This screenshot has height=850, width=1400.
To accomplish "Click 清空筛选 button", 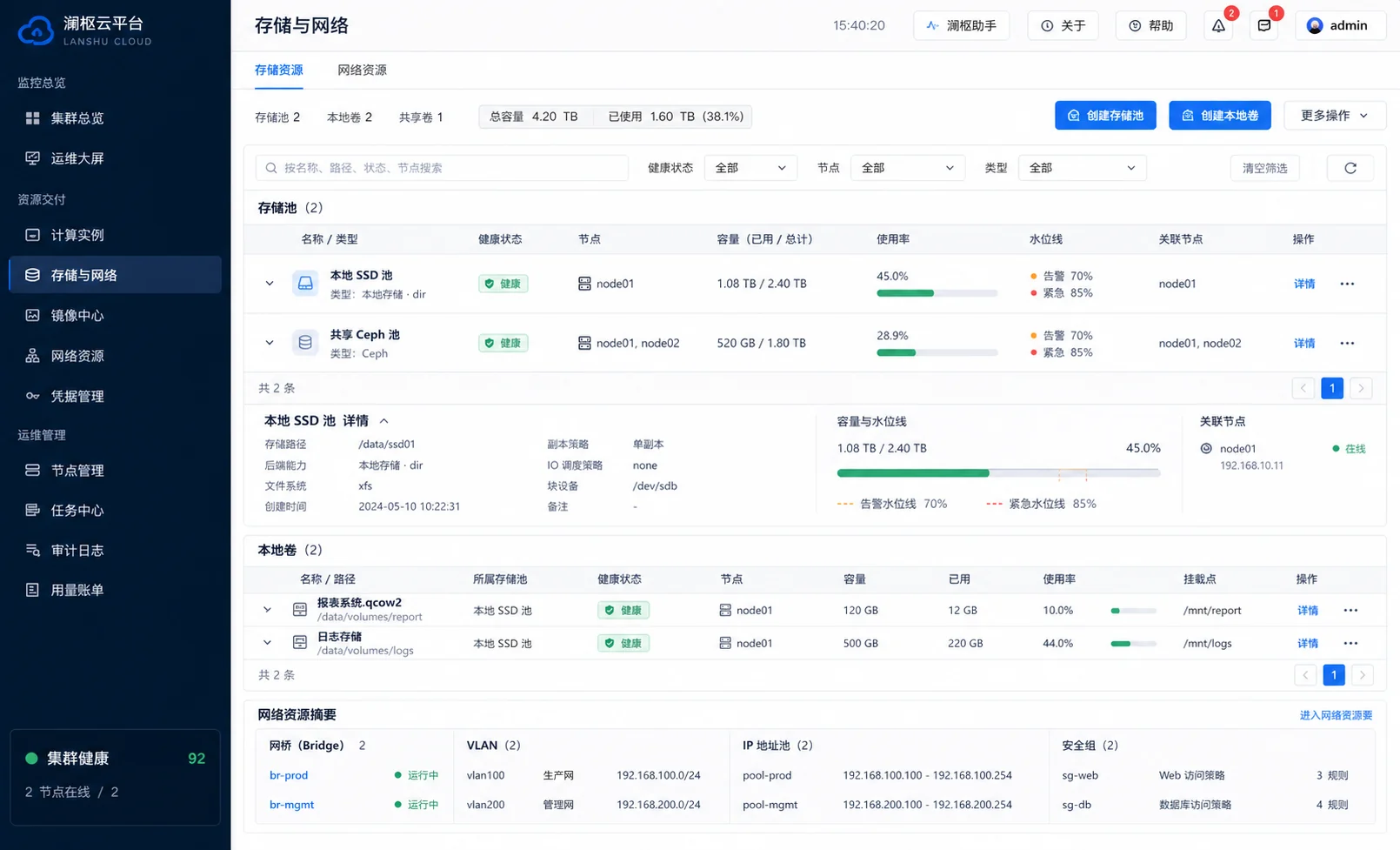I will point(1264,168).
